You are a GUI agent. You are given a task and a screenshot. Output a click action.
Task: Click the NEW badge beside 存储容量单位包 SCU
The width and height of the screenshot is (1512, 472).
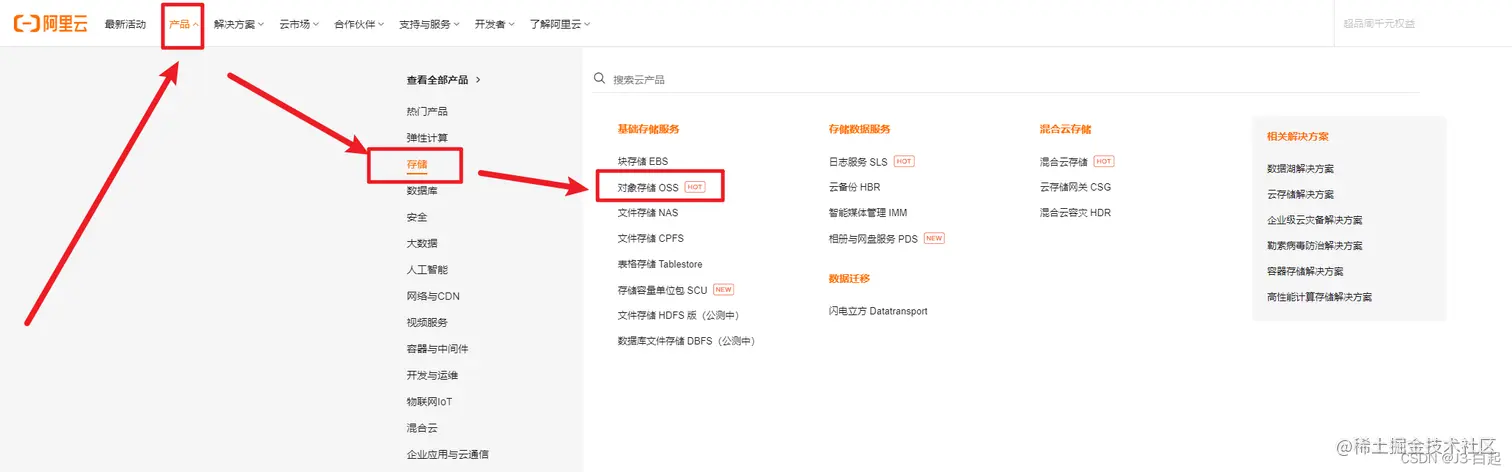[x=723, y=290]
